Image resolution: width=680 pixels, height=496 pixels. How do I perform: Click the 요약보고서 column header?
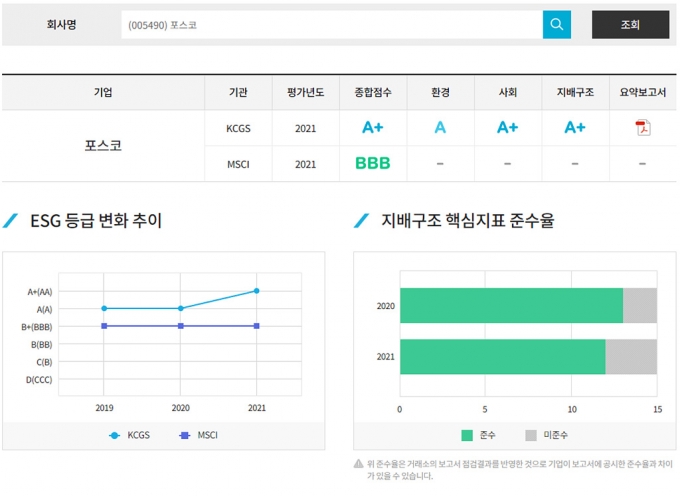pyautogui.click(x=642, y=92)
